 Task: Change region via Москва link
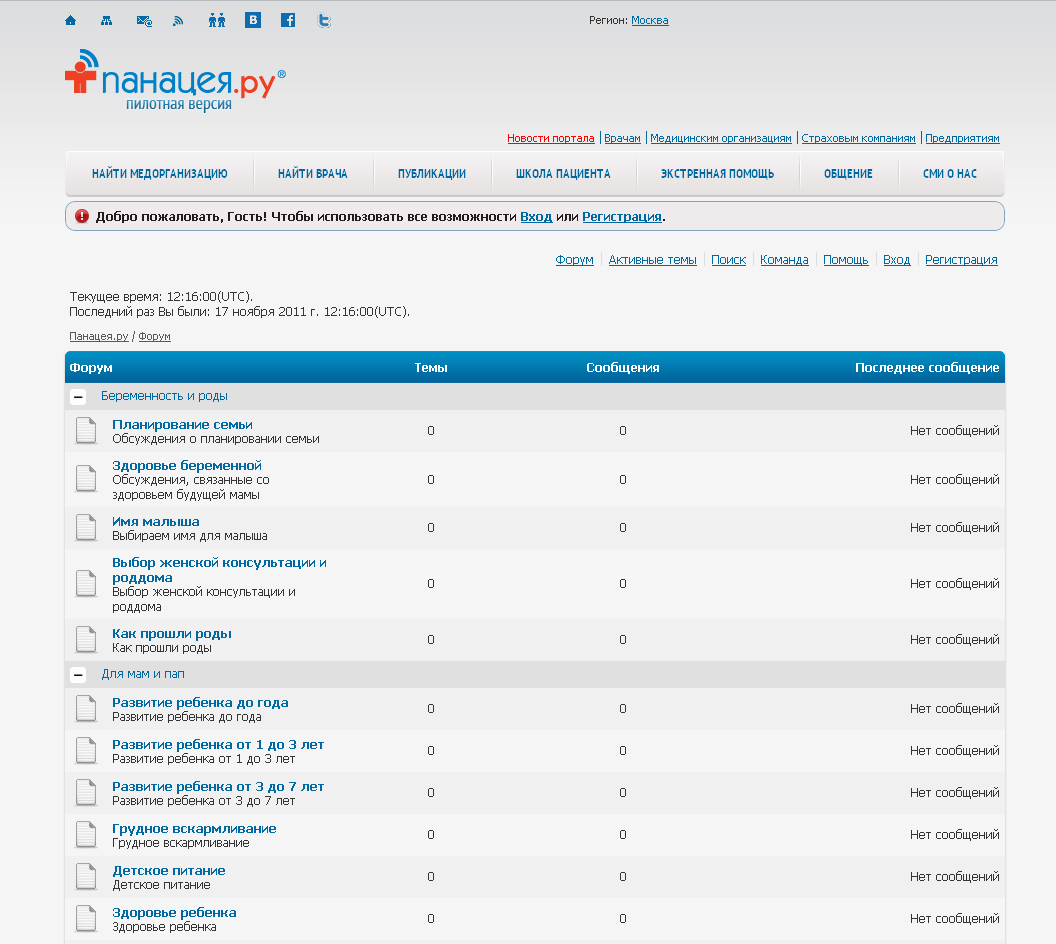tap(650, 20)
